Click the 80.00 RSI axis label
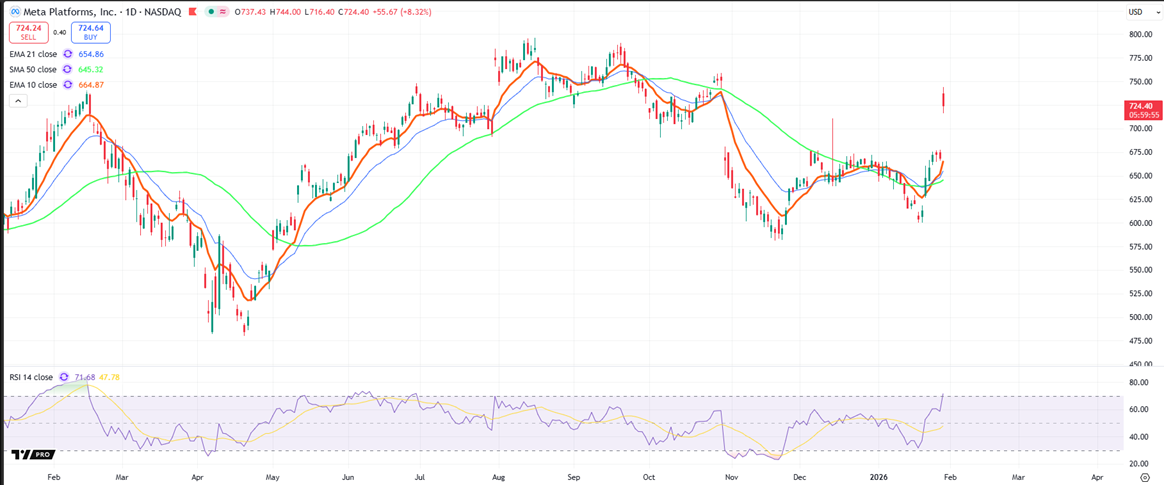This screenshot has width=1164, height=485. [1138, 383]
